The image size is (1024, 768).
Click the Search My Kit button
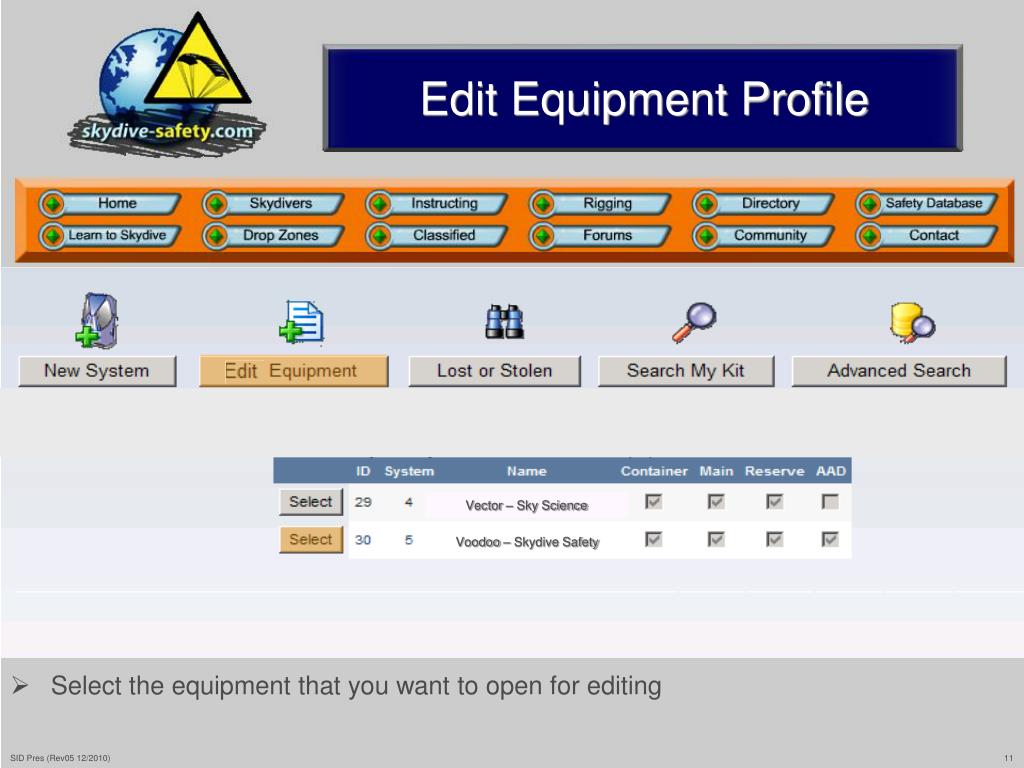(x=686, y=371)
